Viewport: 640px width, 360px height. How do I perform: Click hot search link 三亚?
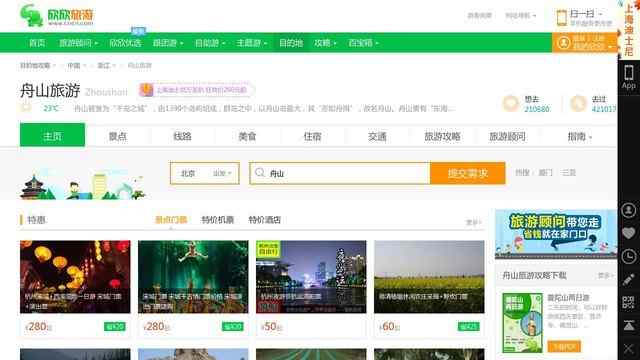click(569, 173)
